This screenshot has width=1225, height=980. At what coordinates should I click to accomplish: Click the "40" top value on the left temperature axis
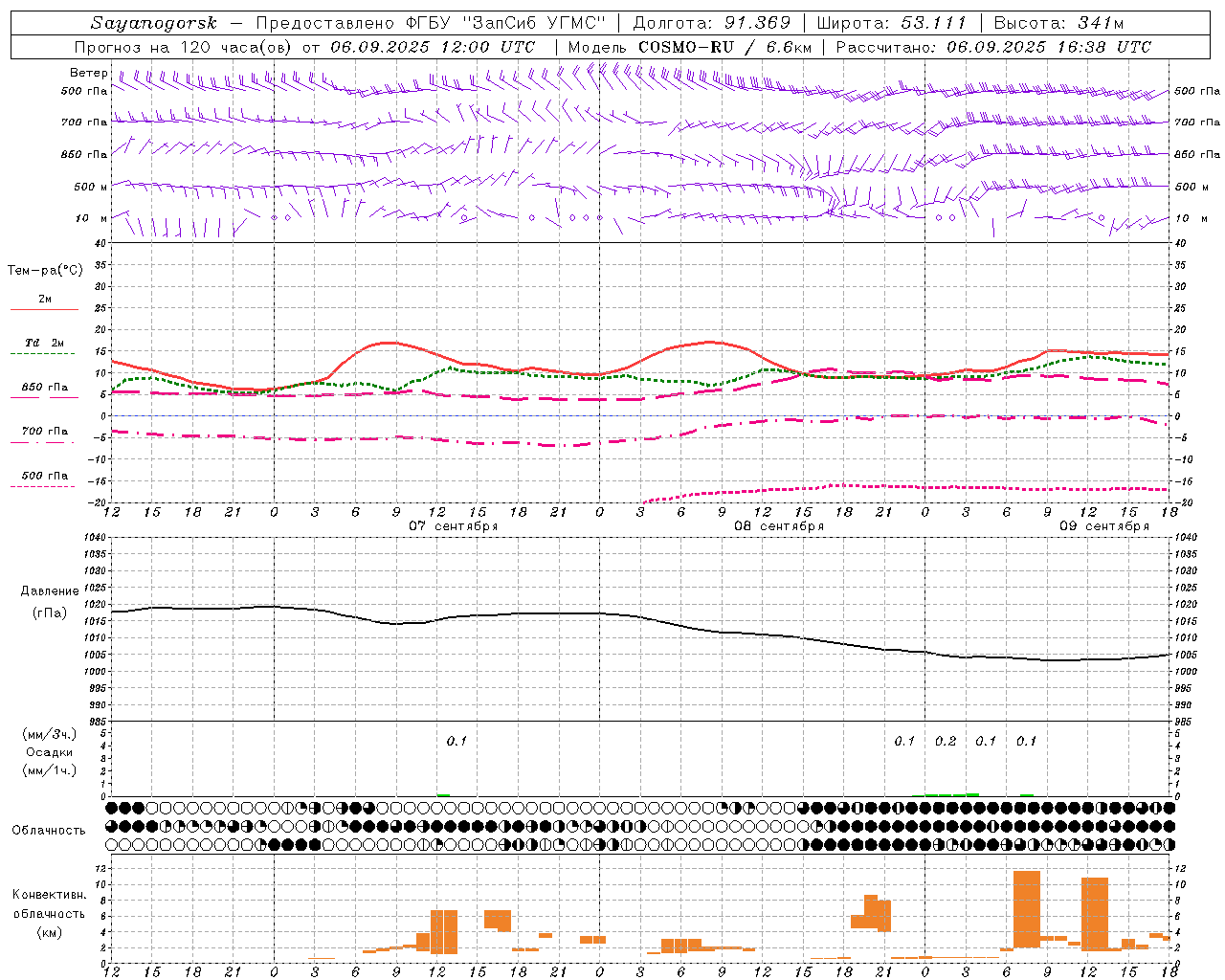tap(99, 244)
